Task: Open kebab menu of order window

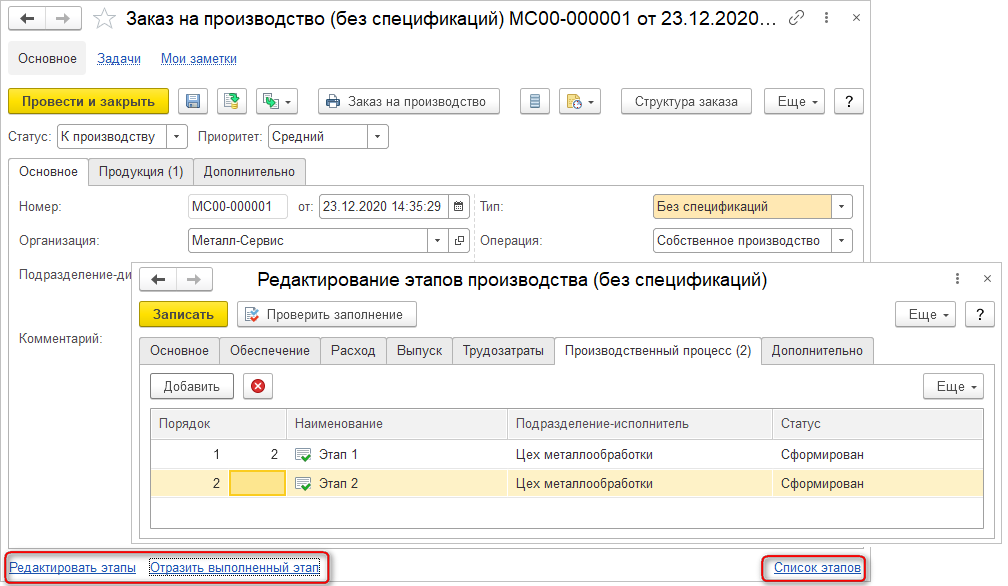Action: click(x=826, y=18)
